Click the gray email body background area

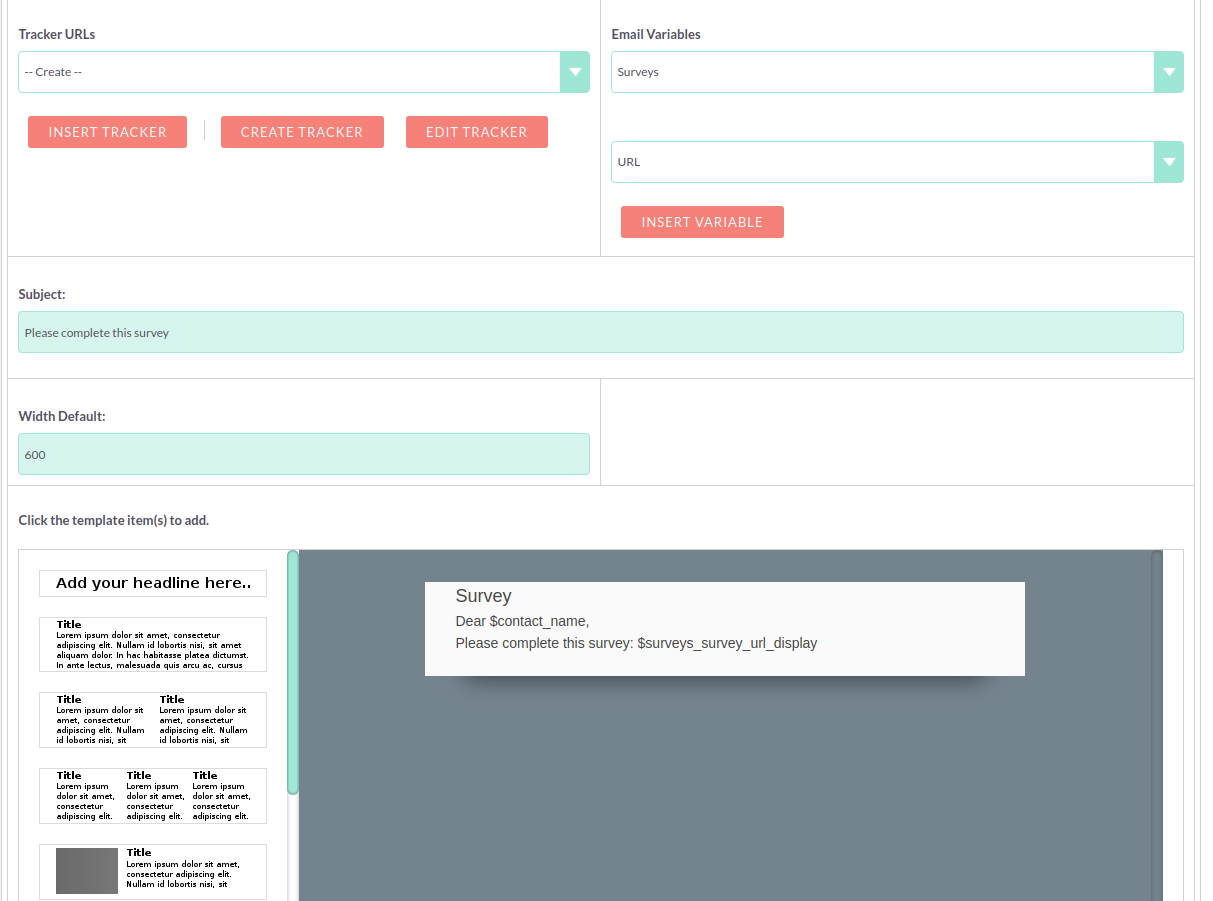(x=728, y=790)
